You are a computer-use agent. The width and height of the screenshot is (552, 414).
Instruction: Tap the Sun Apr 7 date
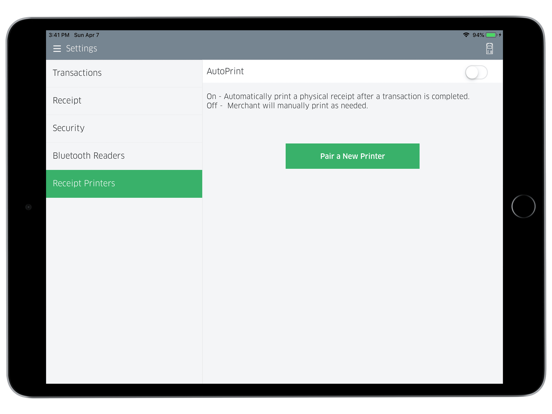click(87, 35)
